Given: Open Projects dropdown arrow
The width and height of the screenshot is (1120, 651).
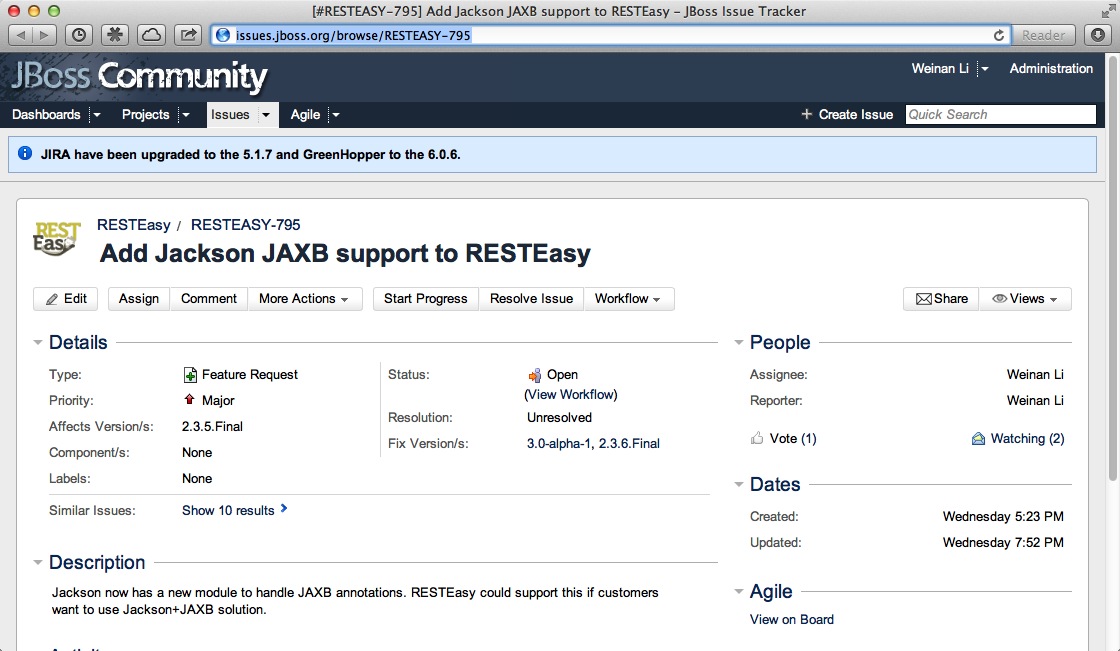Looking at the screenshot, I should pos(185,114).
